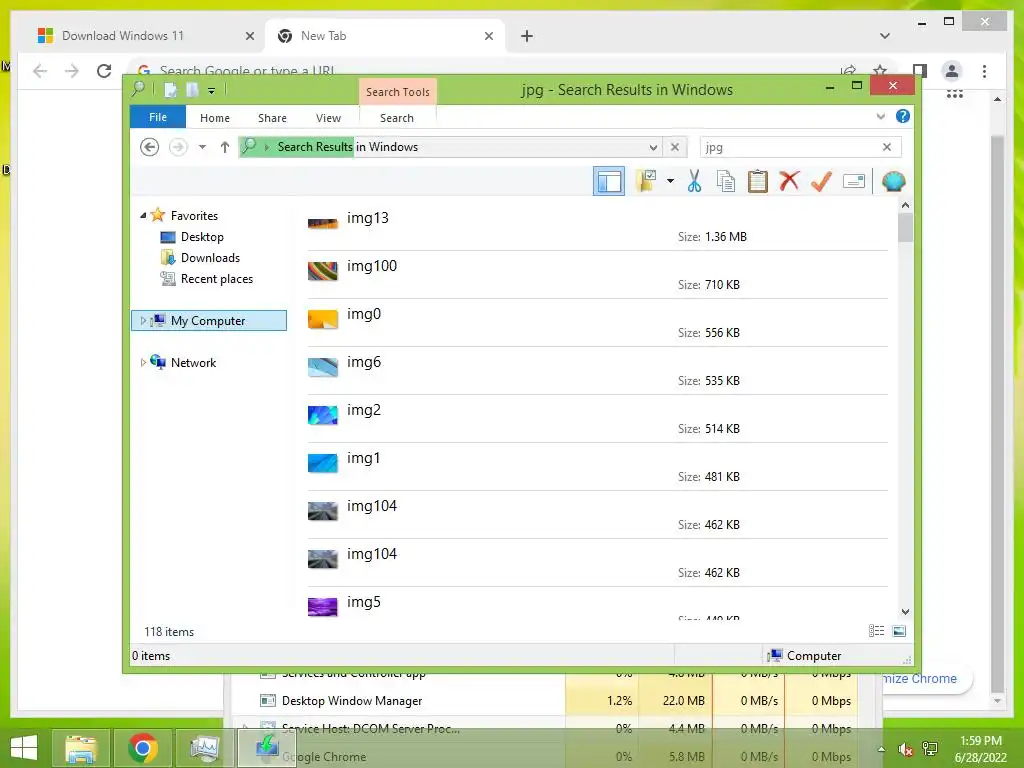Click quick access New folder icon
1024x768 pixels.
tap(192, 89)
